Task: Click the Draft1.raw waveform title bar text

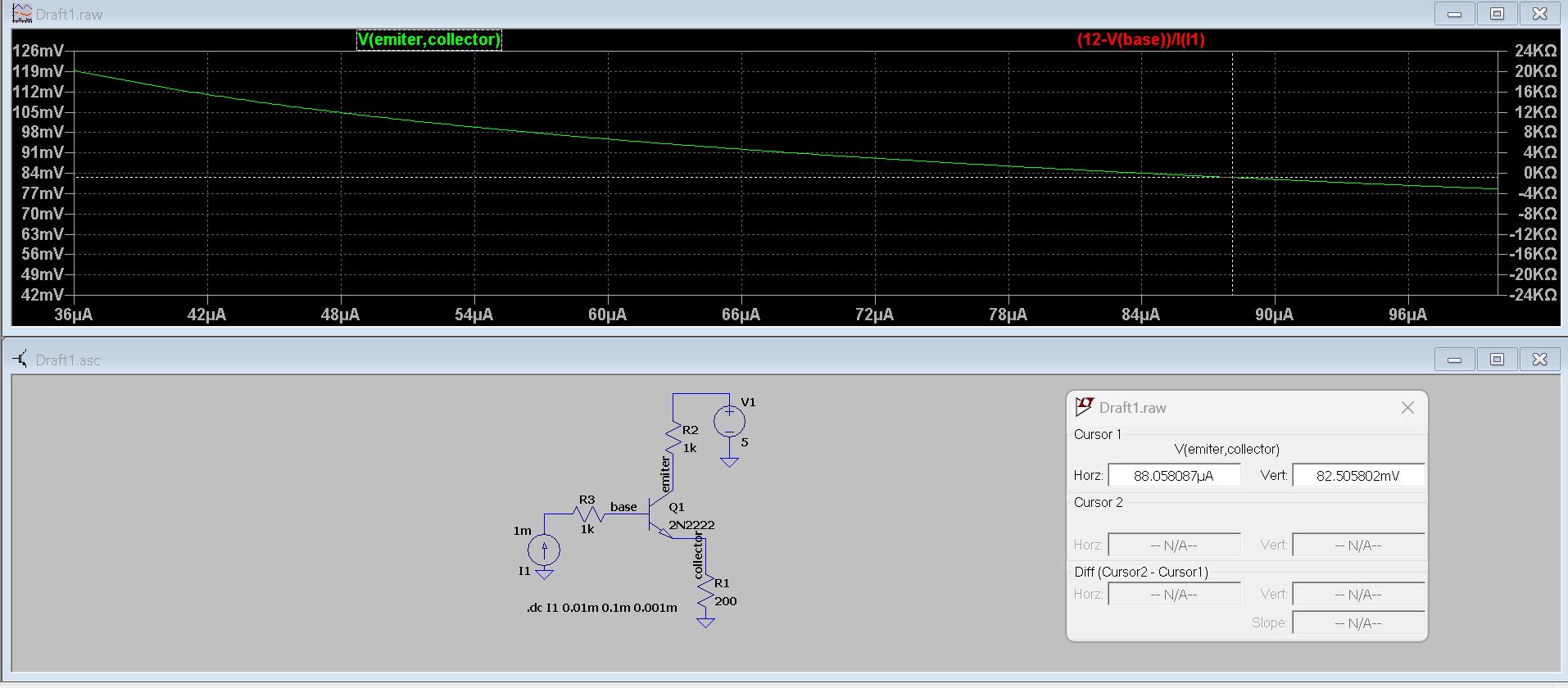Action: [70, 15]
